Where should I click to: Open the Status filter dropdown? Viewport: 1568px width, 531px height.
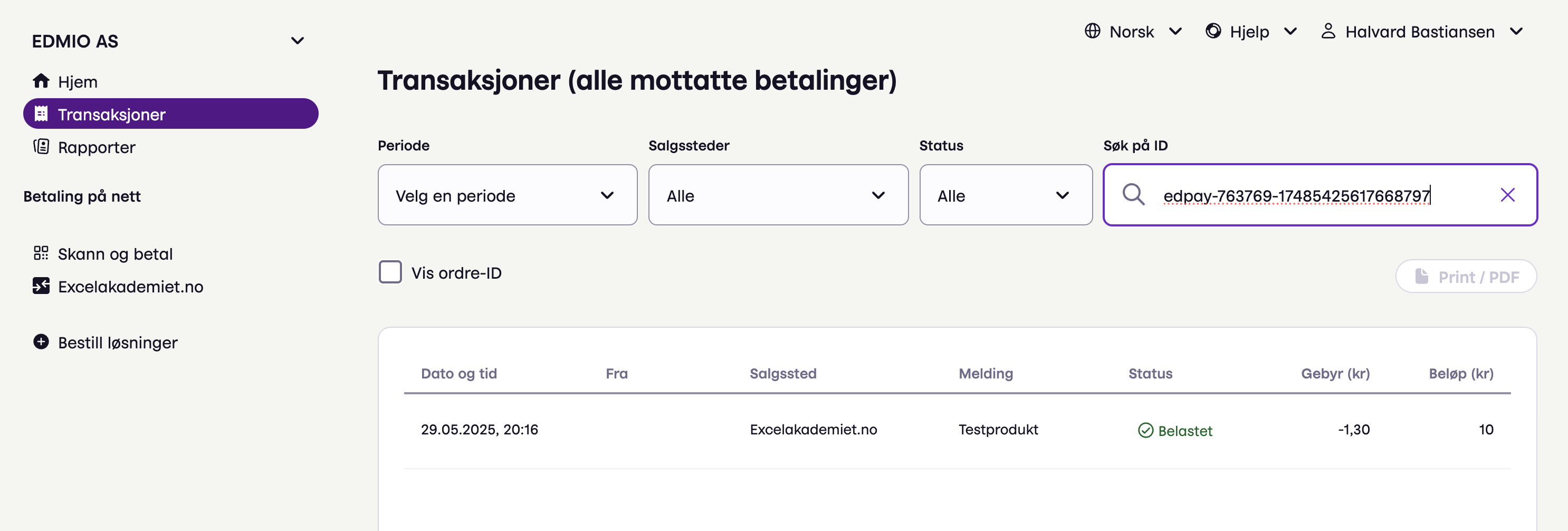[x=1006, y=195]
